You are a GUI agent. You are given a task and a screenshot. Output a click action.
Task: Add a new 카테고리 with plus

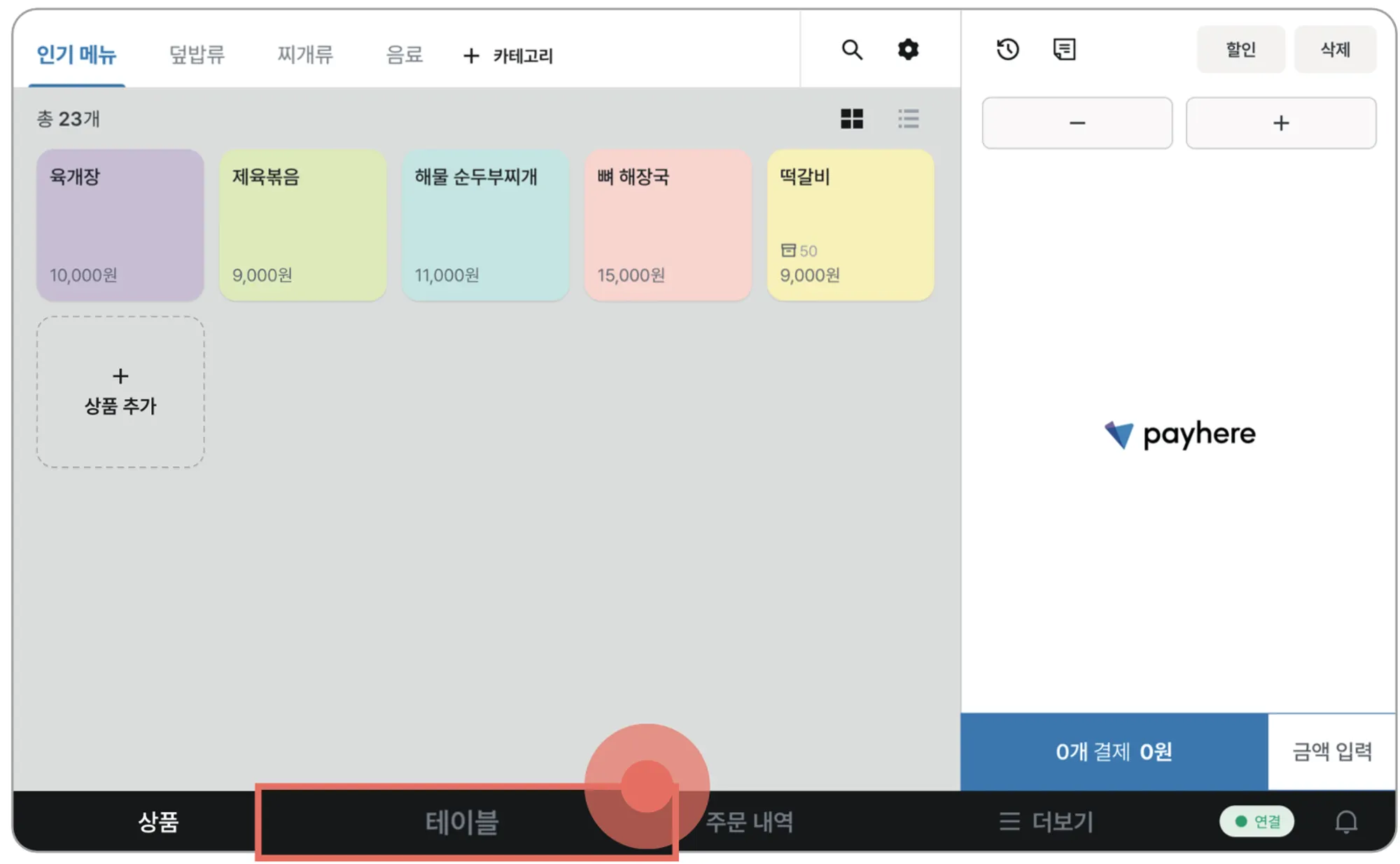[x=508, y=55]
